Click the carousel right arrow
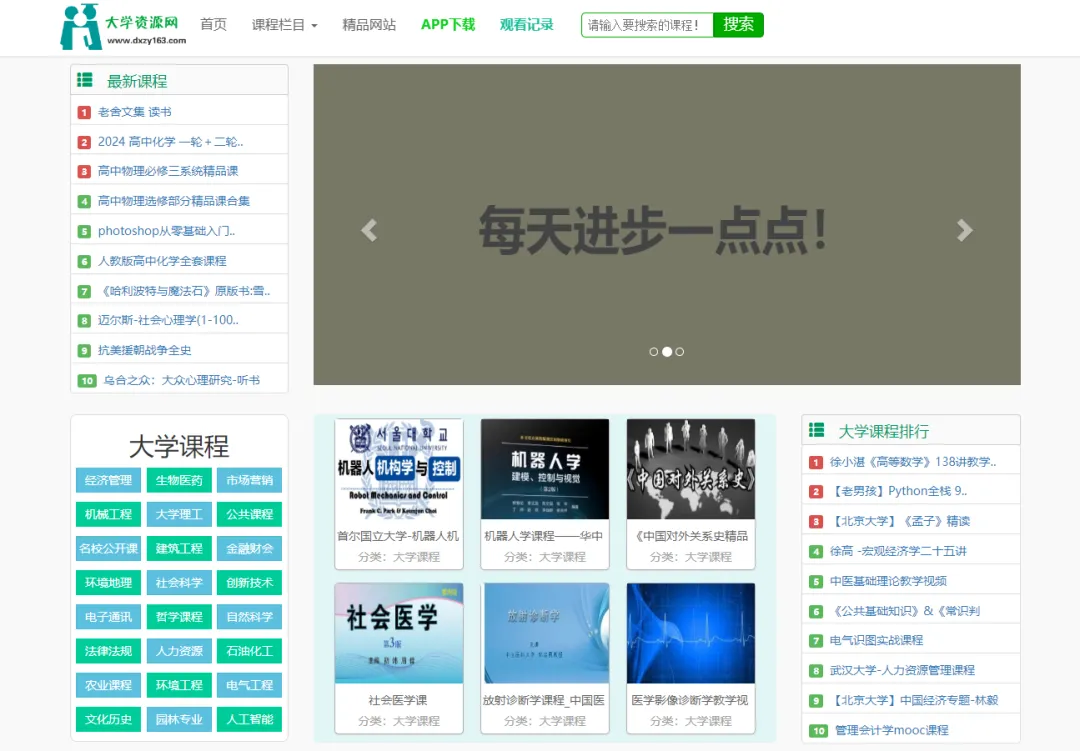Screen dimensions: 1080x751 point(965,230)
